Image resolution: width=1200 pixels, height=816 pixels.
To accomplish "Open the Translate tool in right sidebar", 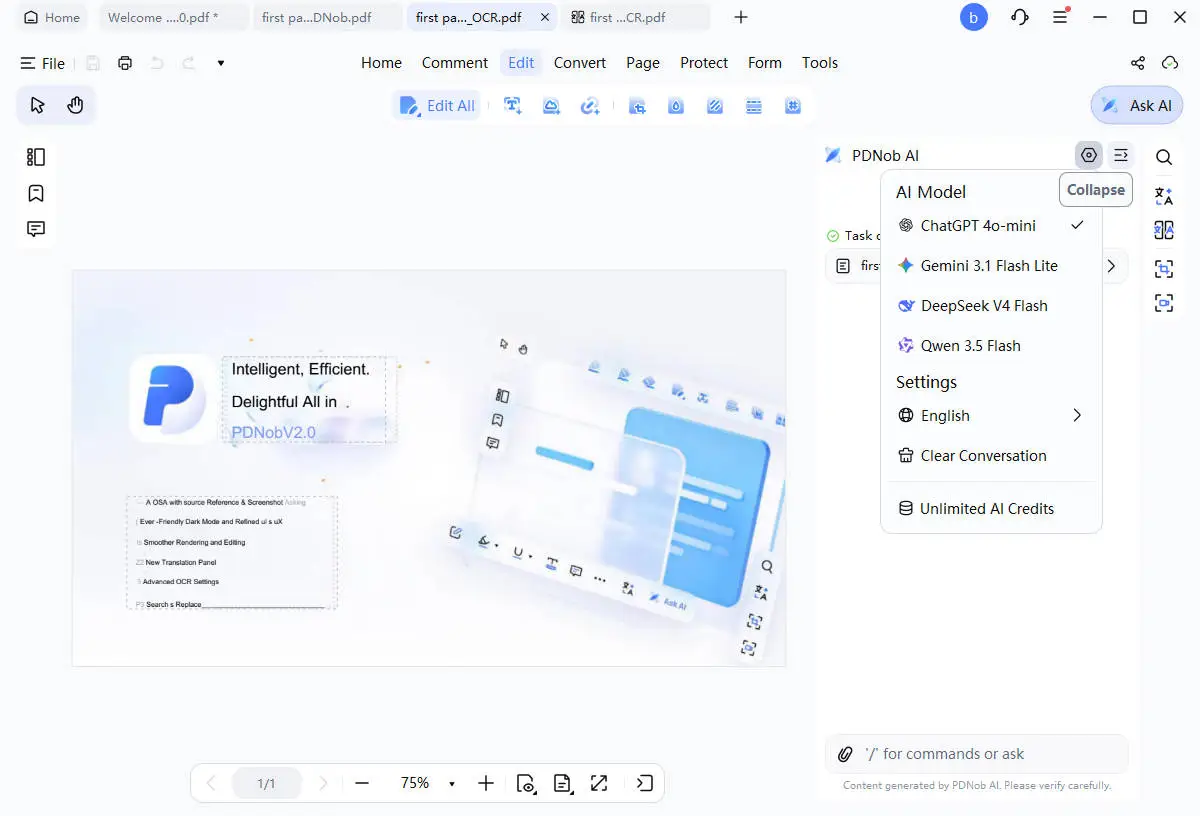I will pos(1164,195).
